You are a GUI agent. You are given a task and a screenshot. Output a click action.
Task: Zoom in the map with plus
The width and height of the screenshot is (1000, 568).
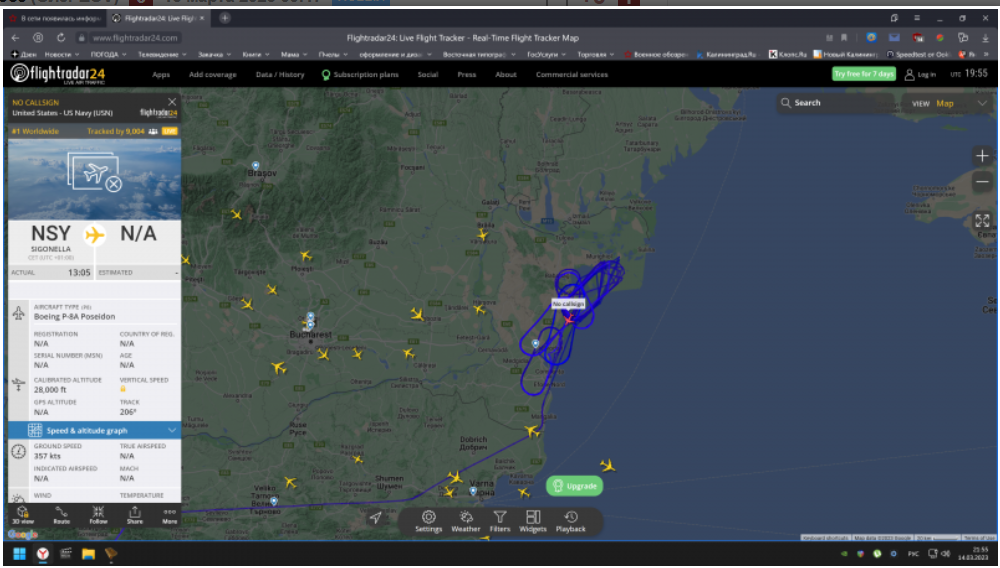pos(982,156)
